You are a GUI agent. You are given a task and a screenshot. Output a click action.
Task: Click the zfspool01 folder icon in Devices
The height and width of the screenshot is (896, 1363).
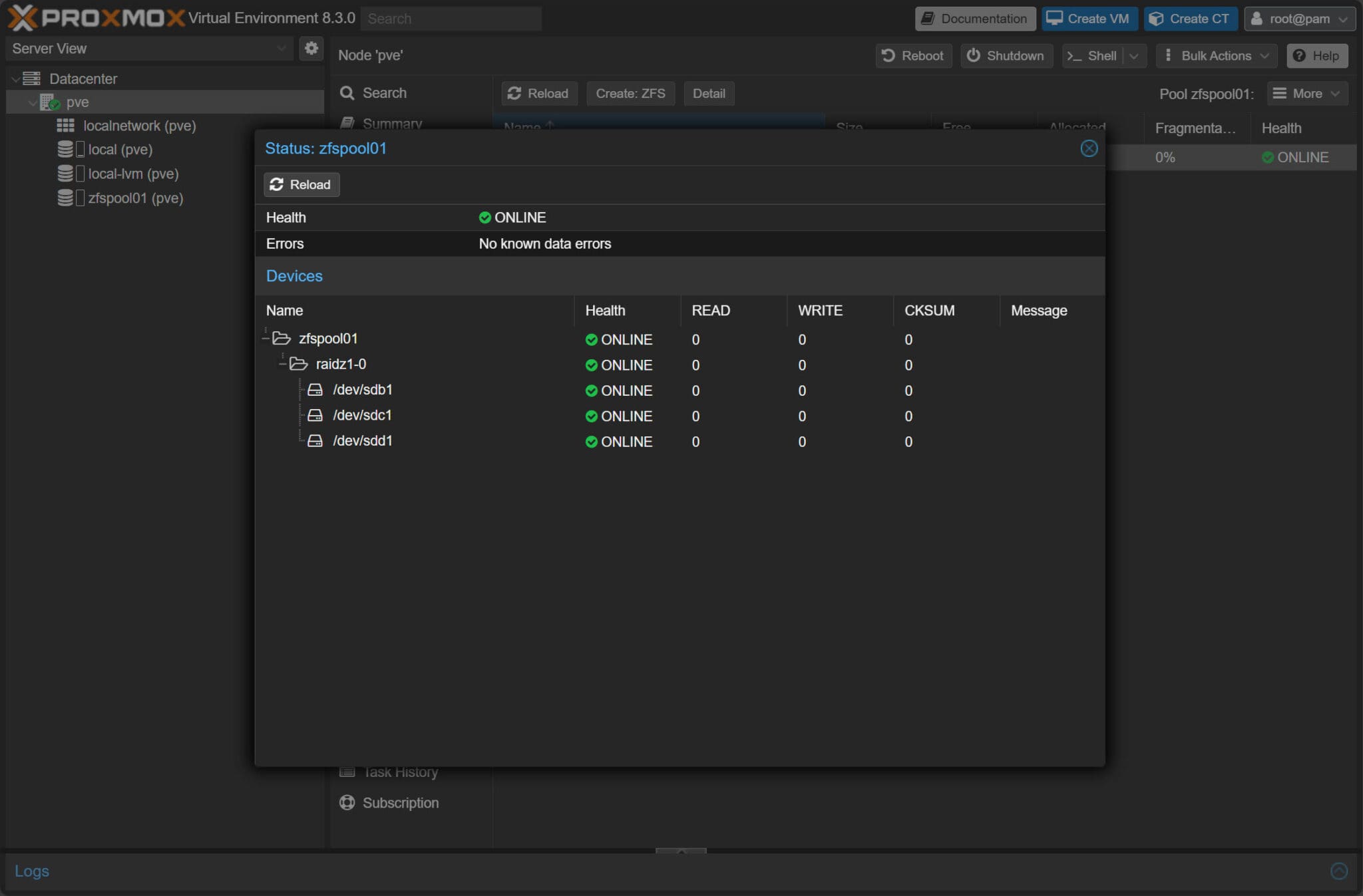282,339
